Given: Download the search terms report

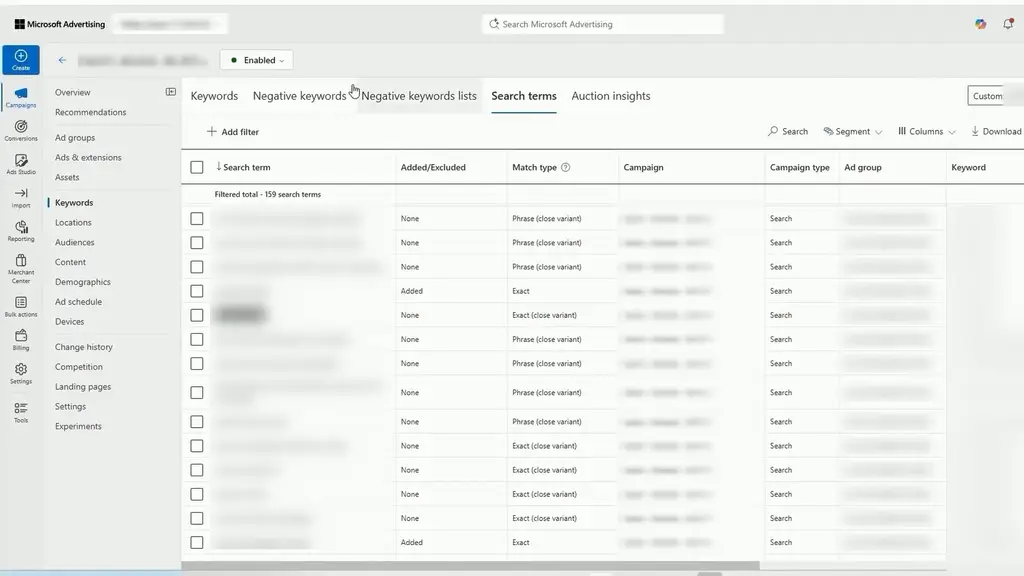Looking at the screenshot, I should 996,131.
